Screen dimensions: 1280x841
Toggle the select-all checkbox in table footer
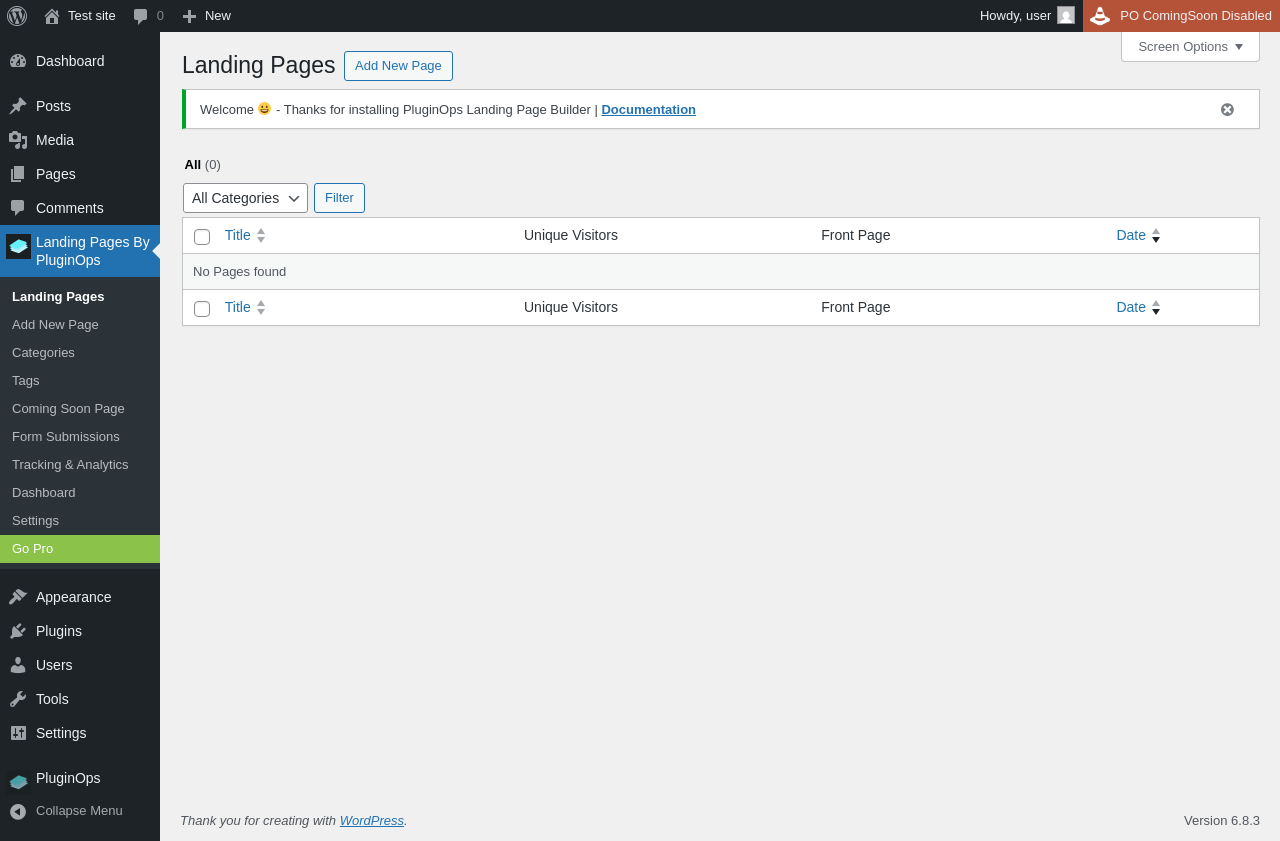(202, 309)
